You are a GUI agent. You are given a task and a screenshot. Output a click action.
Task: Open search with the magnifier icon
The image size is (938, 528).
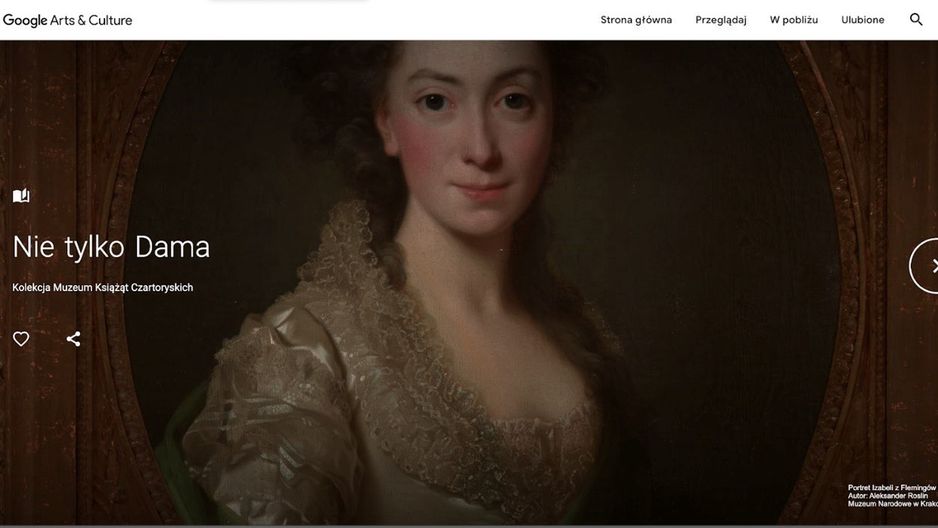click(x=916, y=20)
